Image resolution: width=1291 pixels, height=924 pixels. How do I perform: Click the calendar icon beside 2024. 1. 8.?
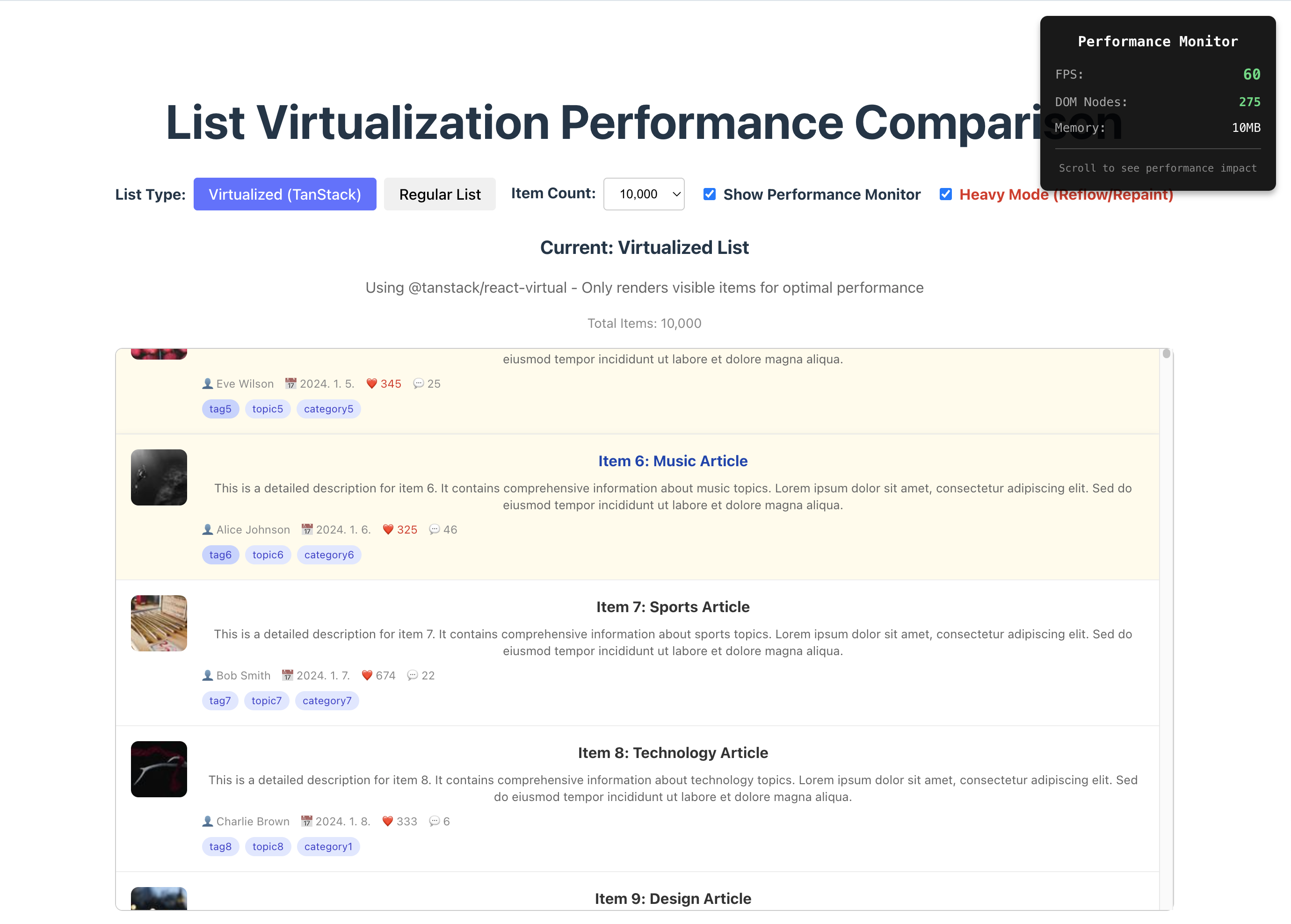pyautogui.click(x=307, y=821)
